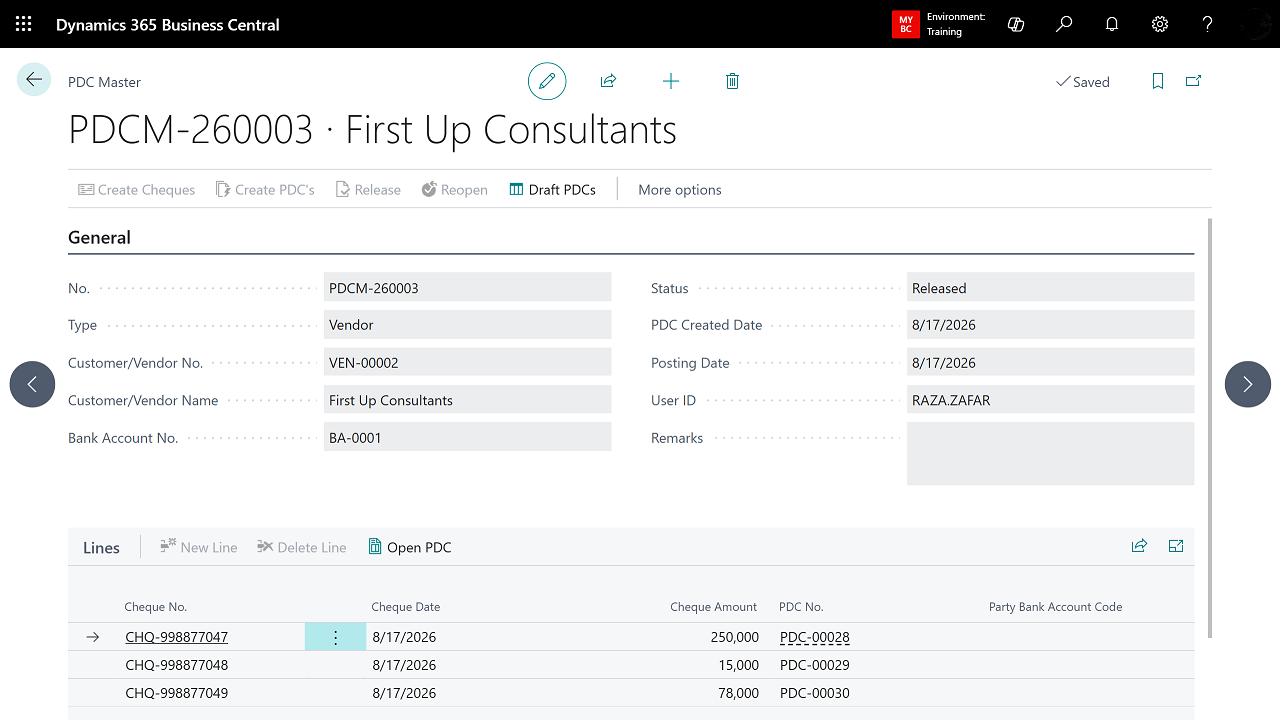The width and height of the screenshot is (1280, 720).
Task: Click the Type field showing Vendor
Action: [x=467, y=325]
